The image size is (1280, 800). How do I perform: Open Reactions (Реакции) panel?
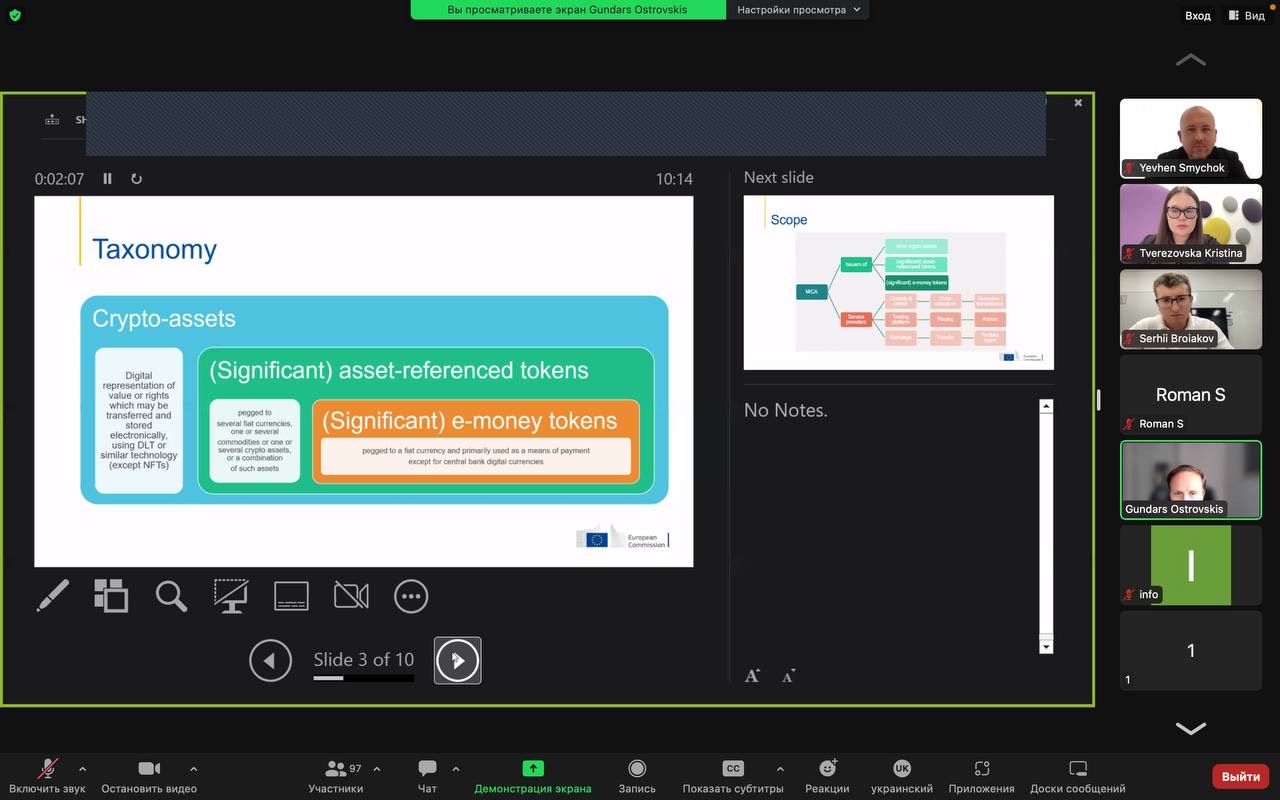(x=827, y=775)
